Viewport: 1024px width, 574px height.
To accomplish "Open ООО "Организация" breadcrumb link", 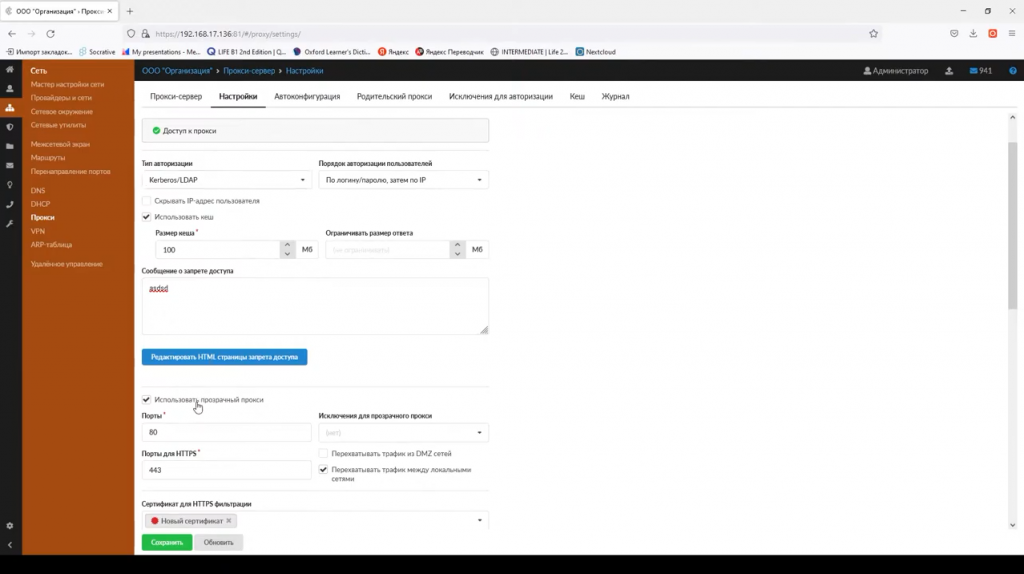I will (x=177, y=71).
